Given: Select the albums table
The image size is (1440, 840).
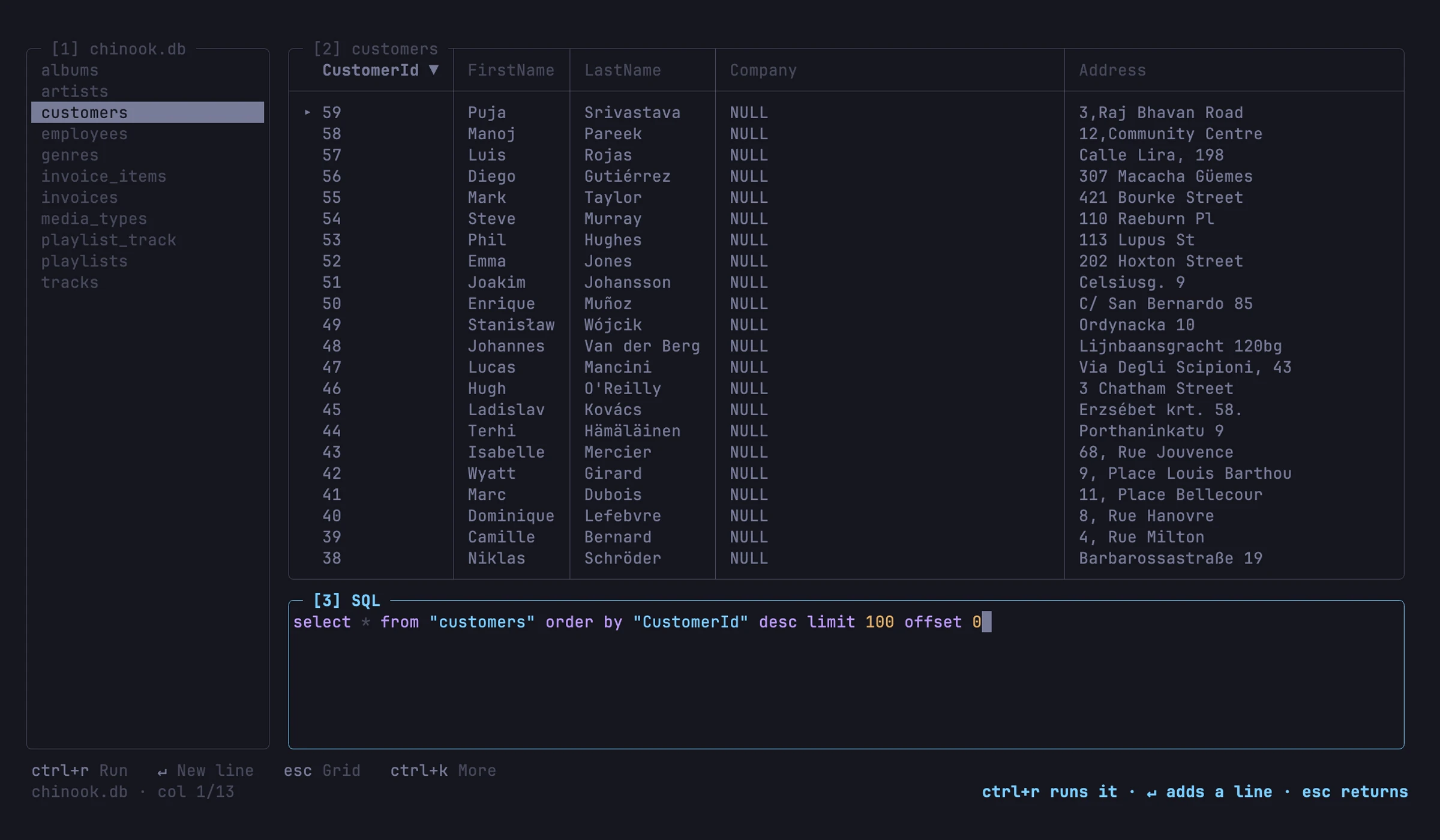Looking at the screenshot, I should tap(70, 70).
